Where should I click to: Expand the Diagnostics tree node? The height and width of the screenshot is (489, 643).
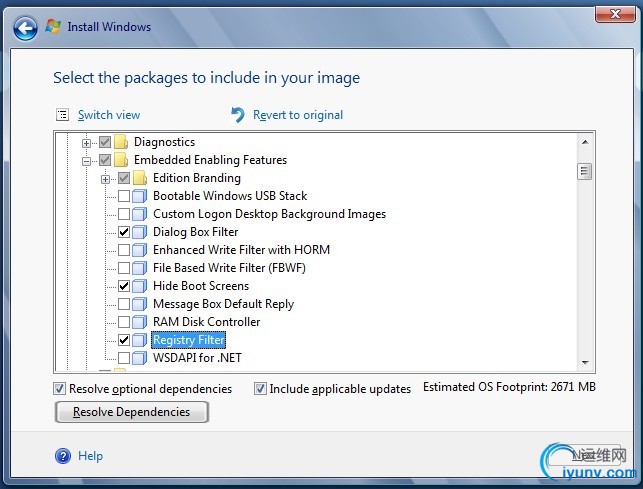pos(86,143)
